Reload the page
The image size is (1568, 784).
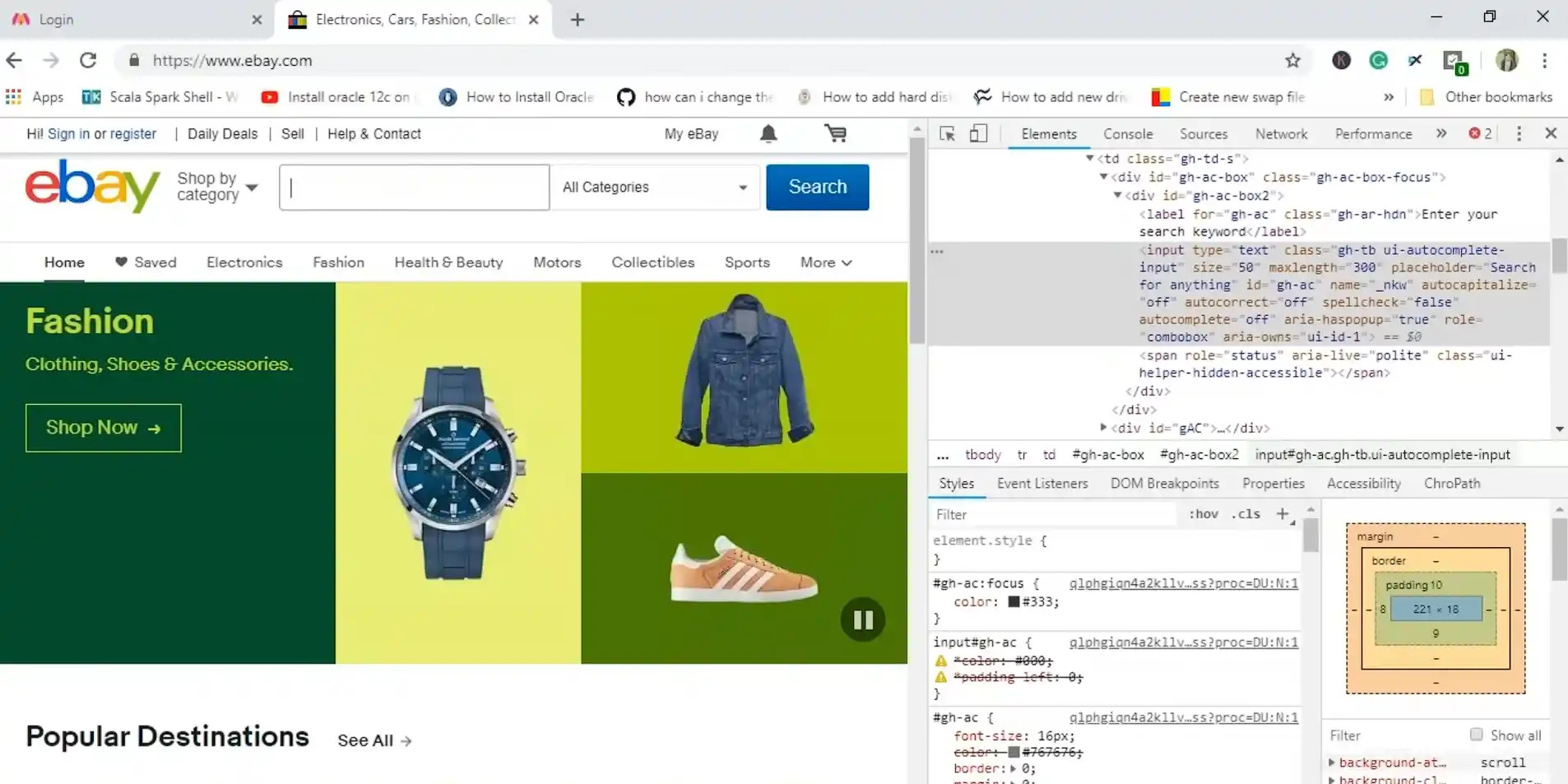[88, 60]
